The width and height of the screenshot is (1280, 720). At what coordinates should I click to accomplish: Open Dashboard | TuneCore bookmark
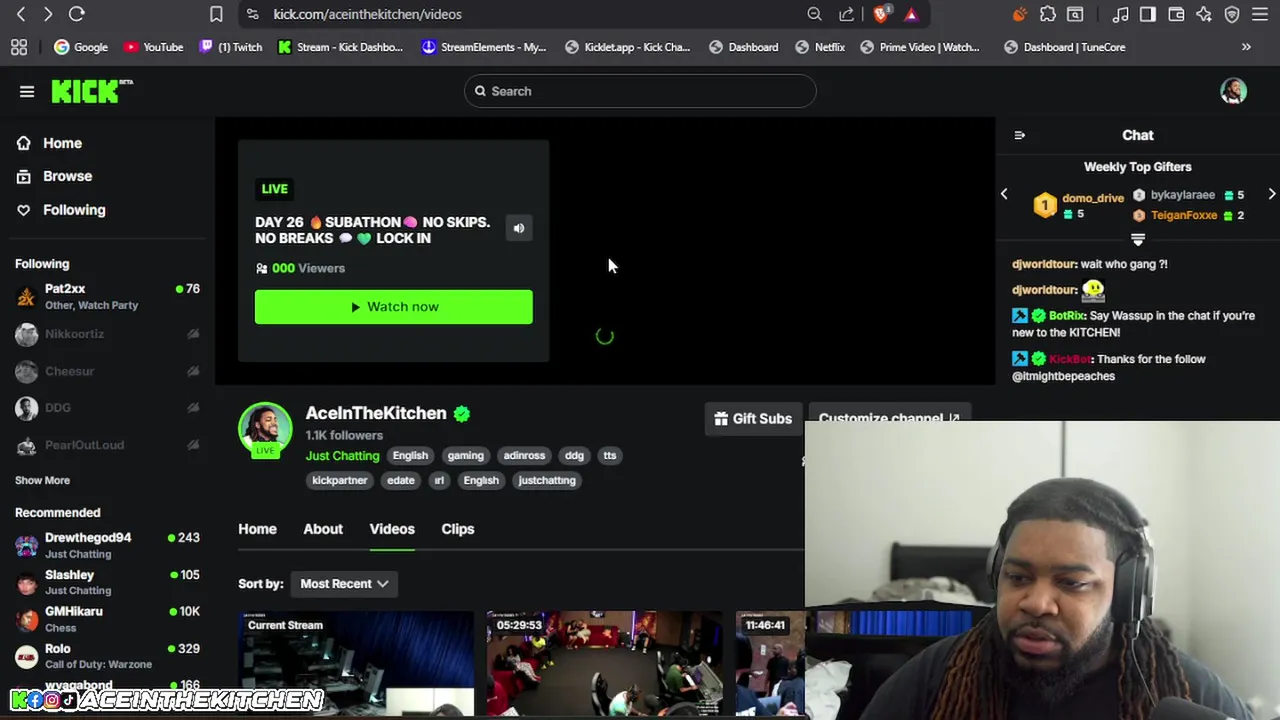[x=1065, y=47]
